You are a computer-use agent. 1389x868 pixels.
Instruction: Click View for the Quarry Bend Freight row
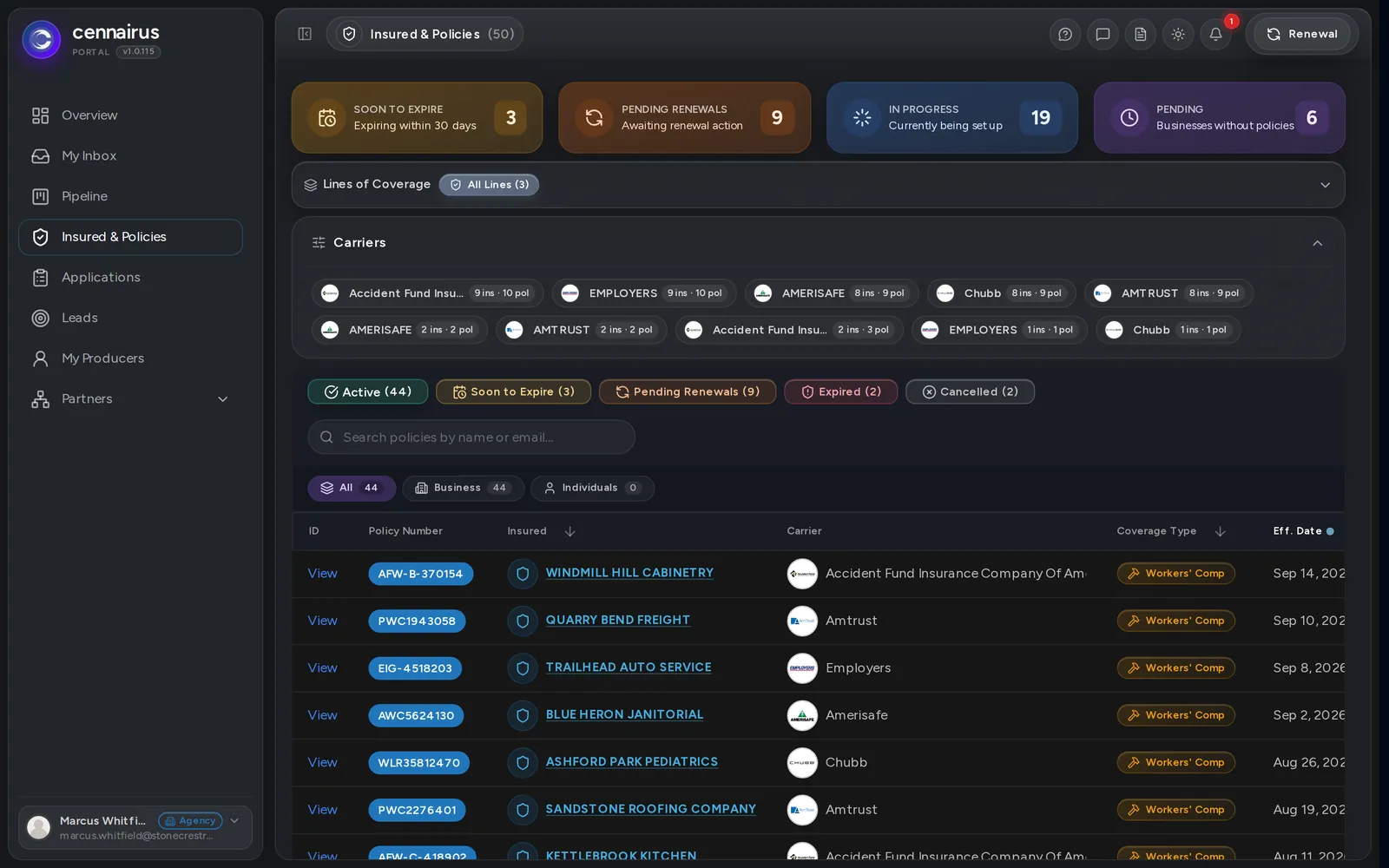click(322, 621)
